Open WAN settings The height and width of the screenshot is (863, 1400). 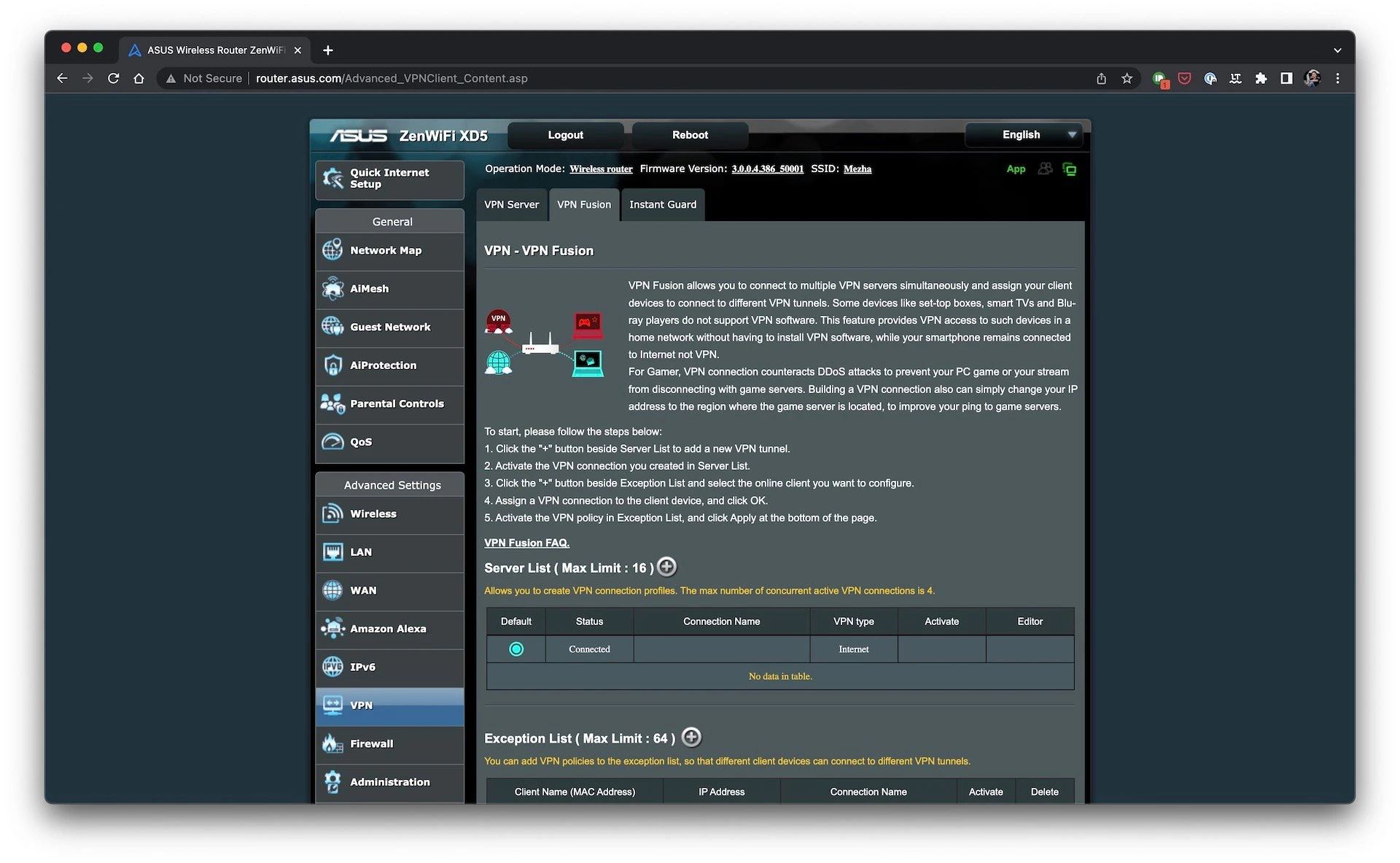click(x=389, y=590)
